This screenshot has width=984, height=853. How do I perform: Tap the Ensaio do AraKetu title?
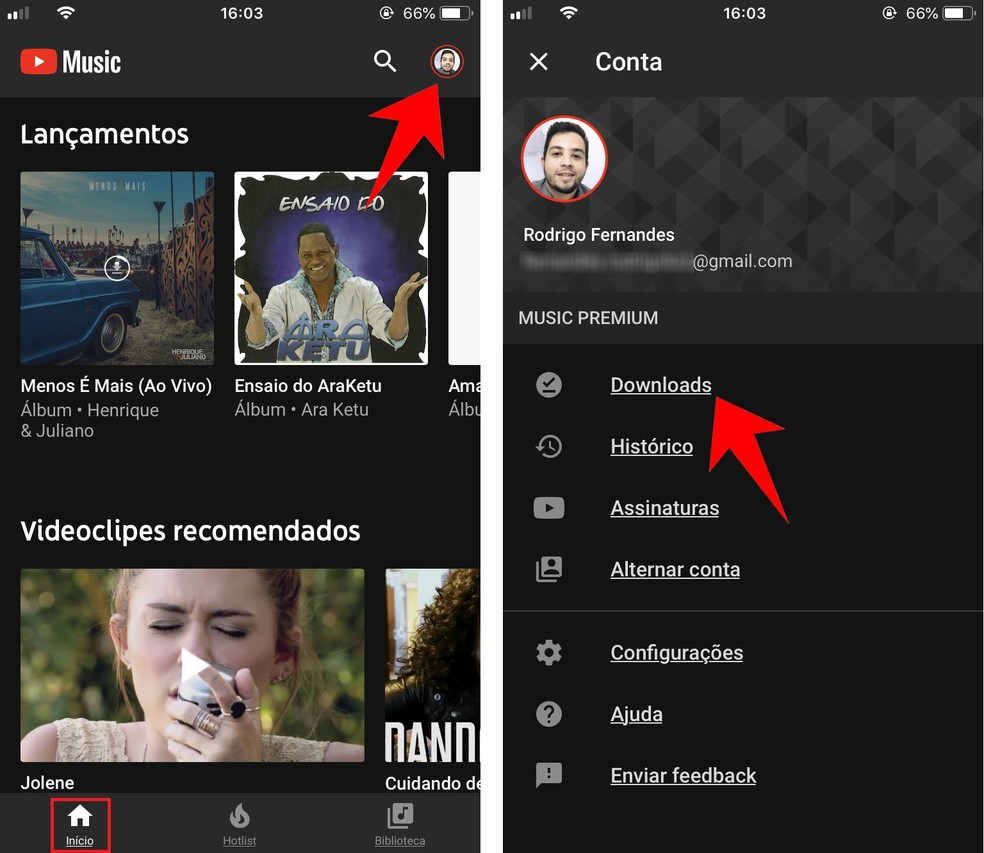tap(308, 385)
